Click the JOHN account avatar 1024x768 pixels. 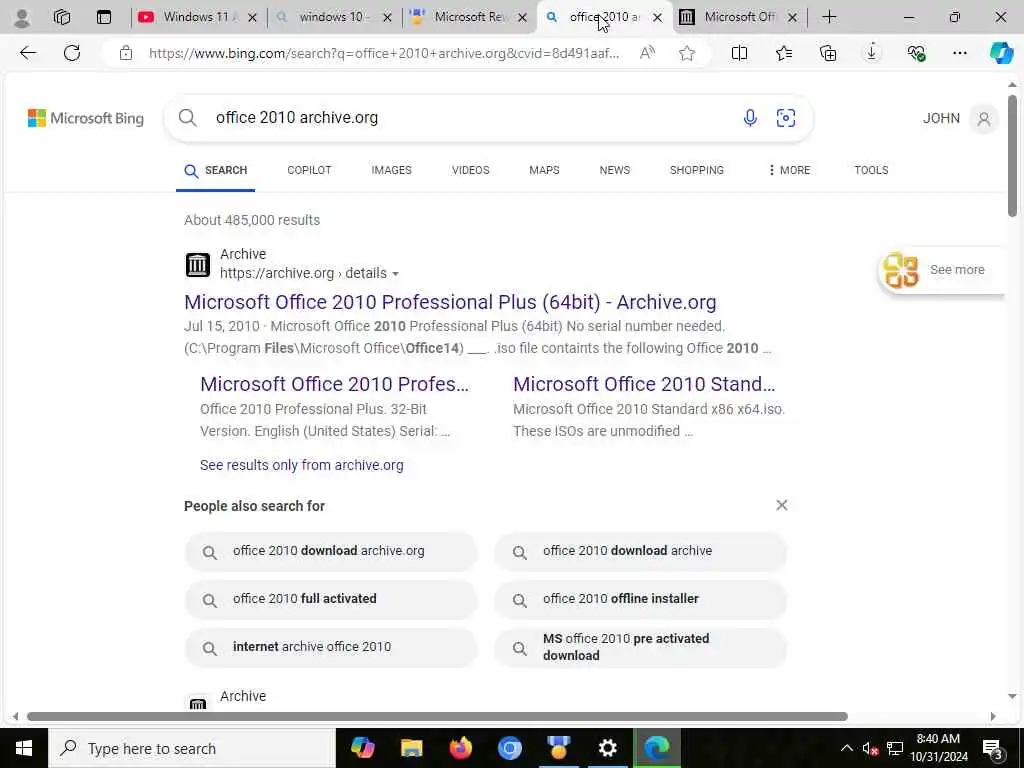(984, 119)
